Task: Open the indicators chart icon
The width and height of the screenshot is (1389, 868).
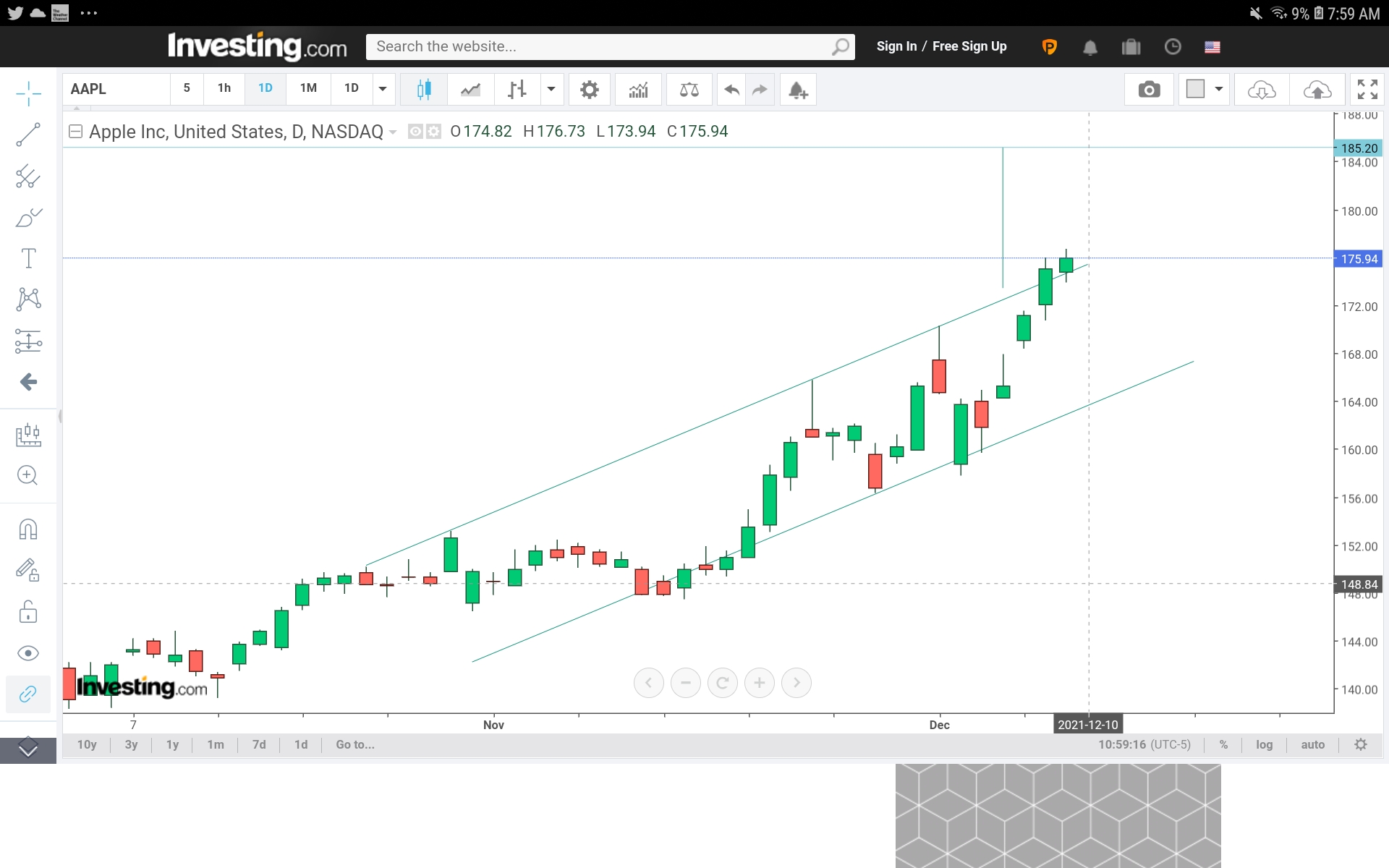Action: (638, 90)
